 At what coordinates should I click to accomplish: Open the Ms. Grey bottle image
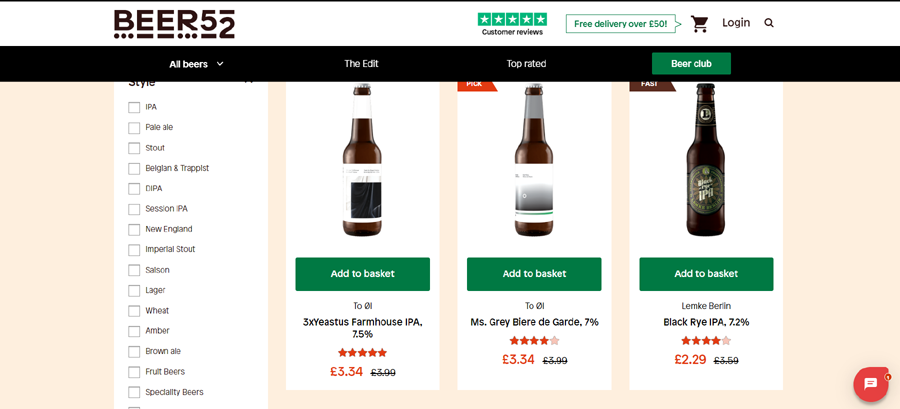click(x=534, y=161)
